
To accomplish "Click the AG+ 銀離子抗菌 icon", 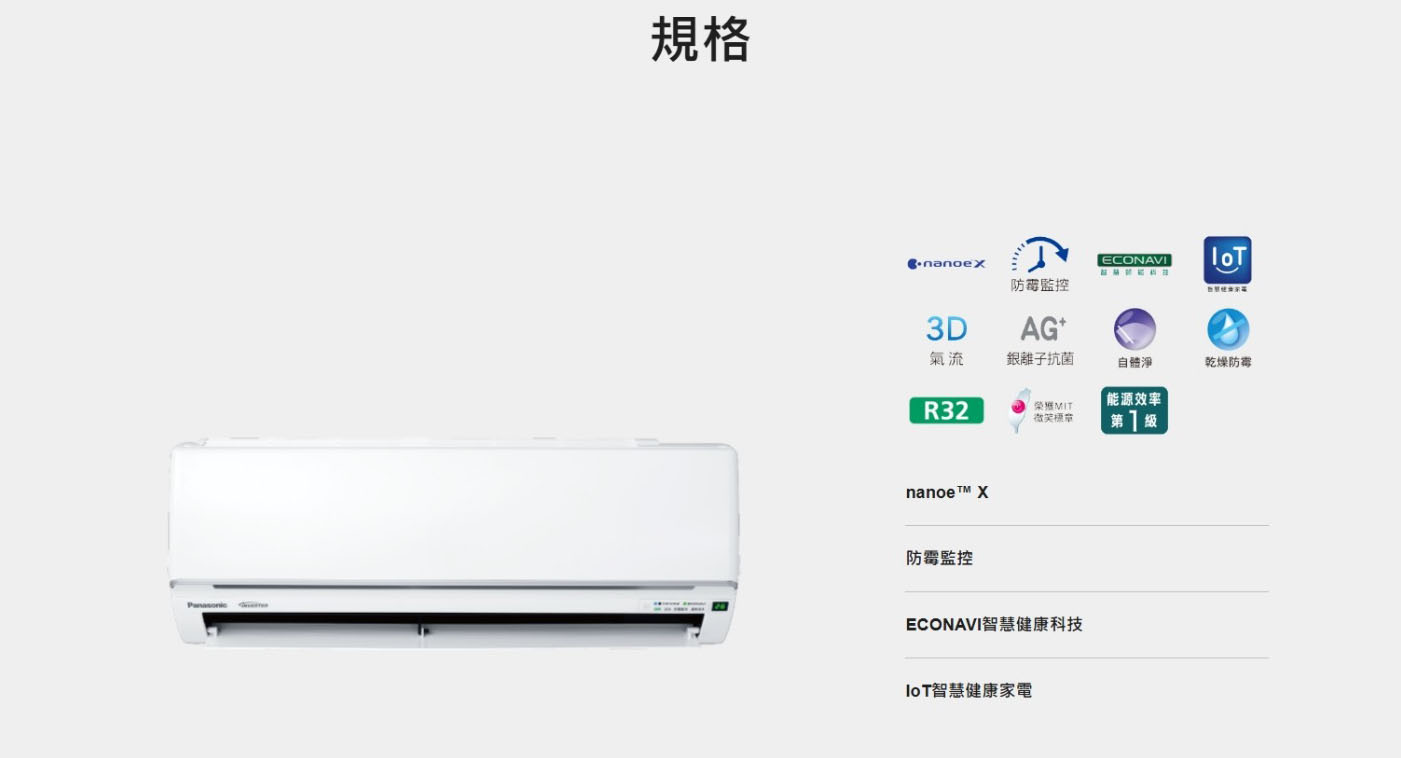I will coord(1040,341).
